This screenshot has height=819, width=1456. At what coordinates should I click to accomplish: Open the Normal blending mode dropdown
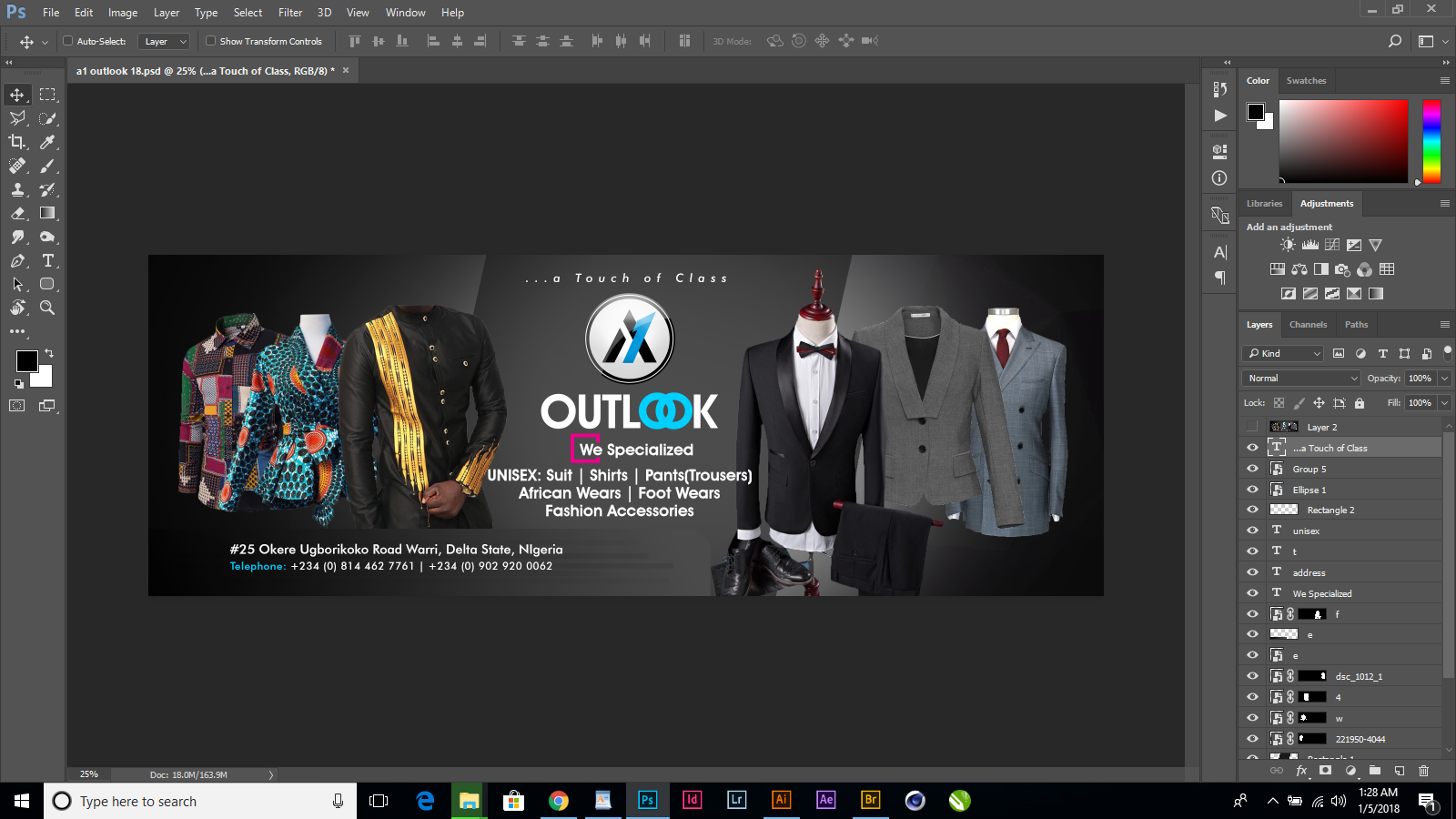(1299, 378)
